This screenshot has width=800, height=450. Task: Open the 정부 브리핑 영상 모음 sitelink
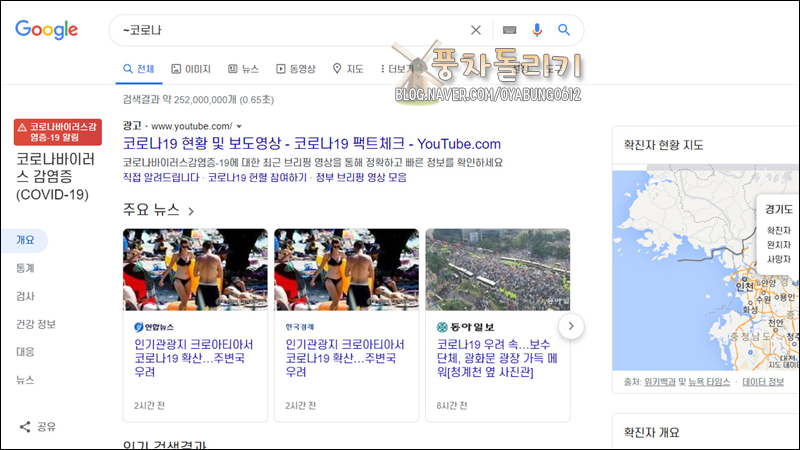[361, 178]
